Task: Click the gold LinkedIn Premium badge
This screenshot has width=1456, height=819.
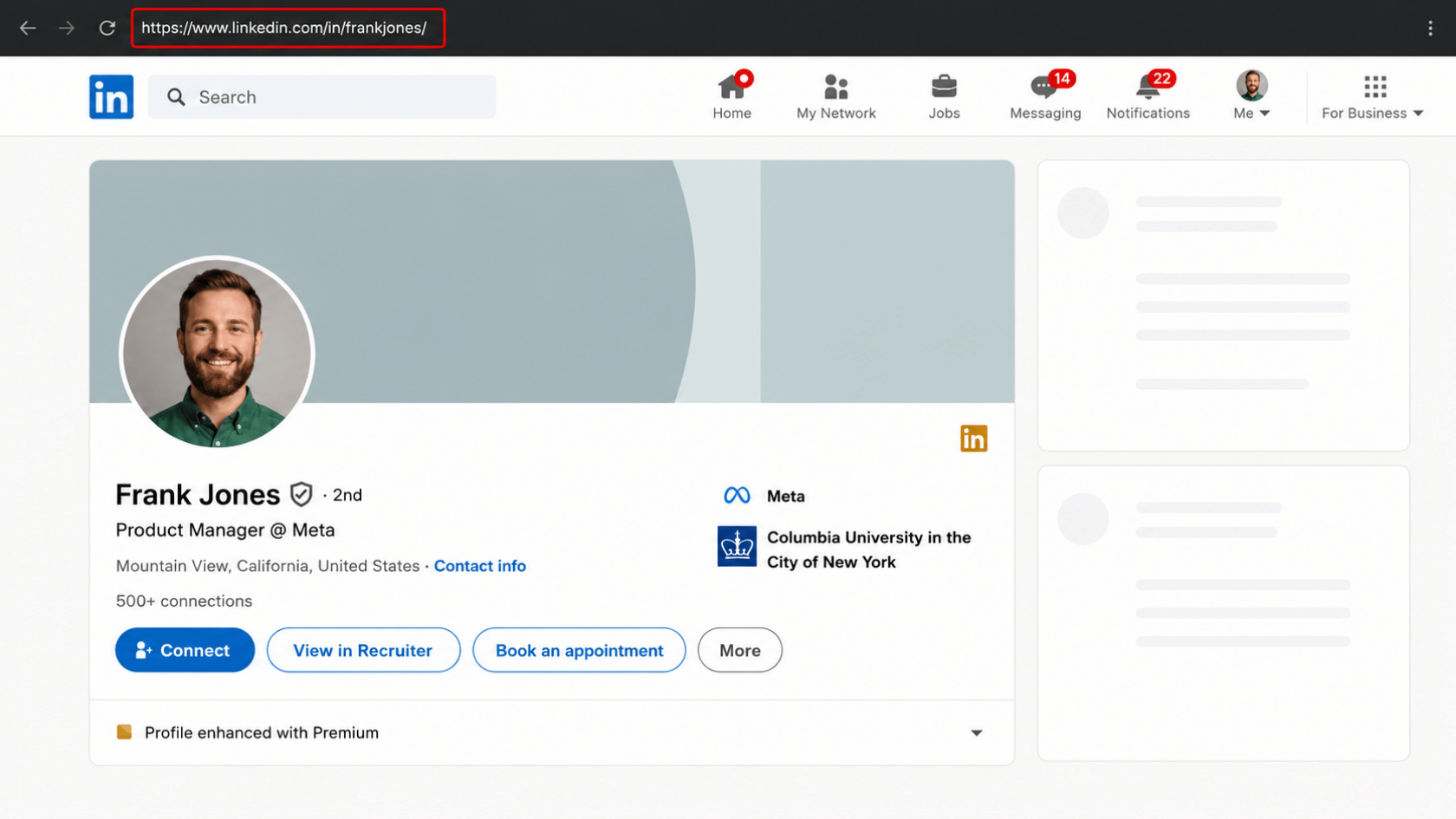Action: coord(973,439)
